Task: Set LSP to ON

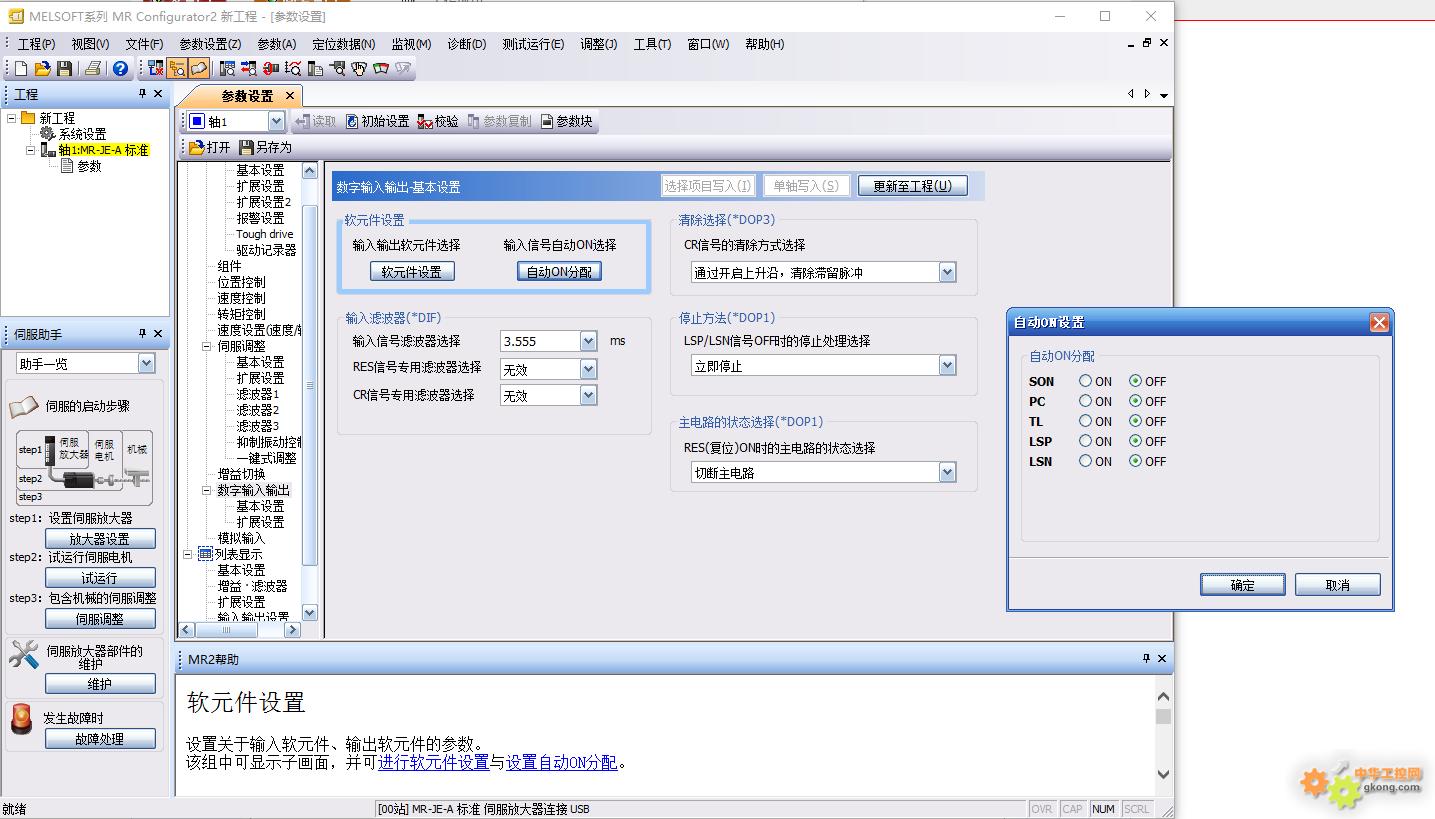Action: (x=1086, y=441)
